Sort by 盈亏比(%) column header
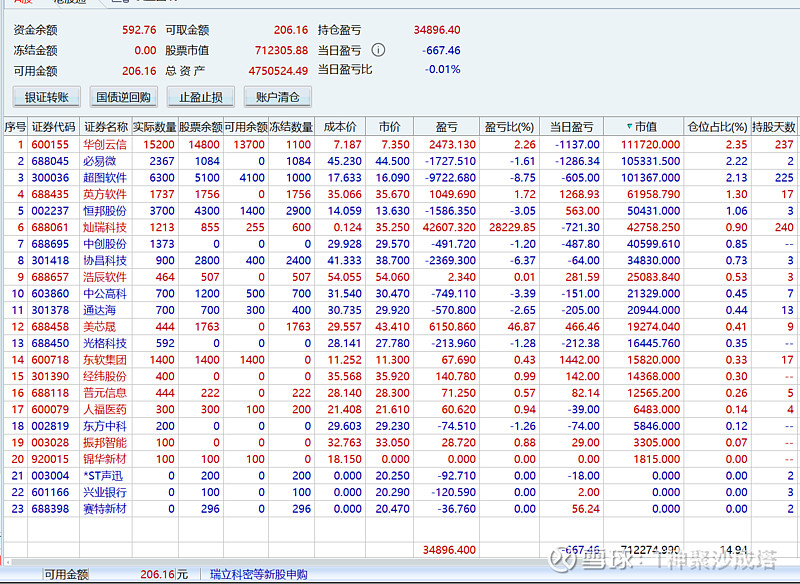Viewport: 800px width, 584px height. (509, 126)
